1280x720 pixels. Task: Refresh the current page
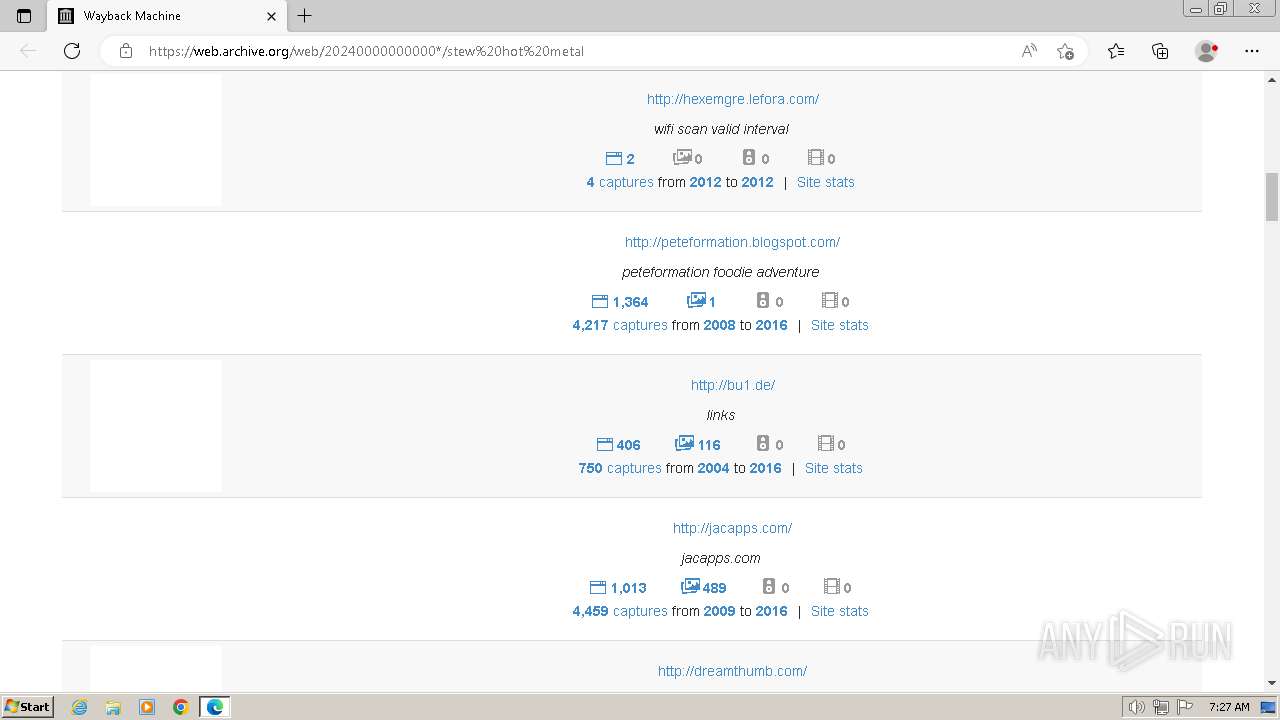[72, 51]
